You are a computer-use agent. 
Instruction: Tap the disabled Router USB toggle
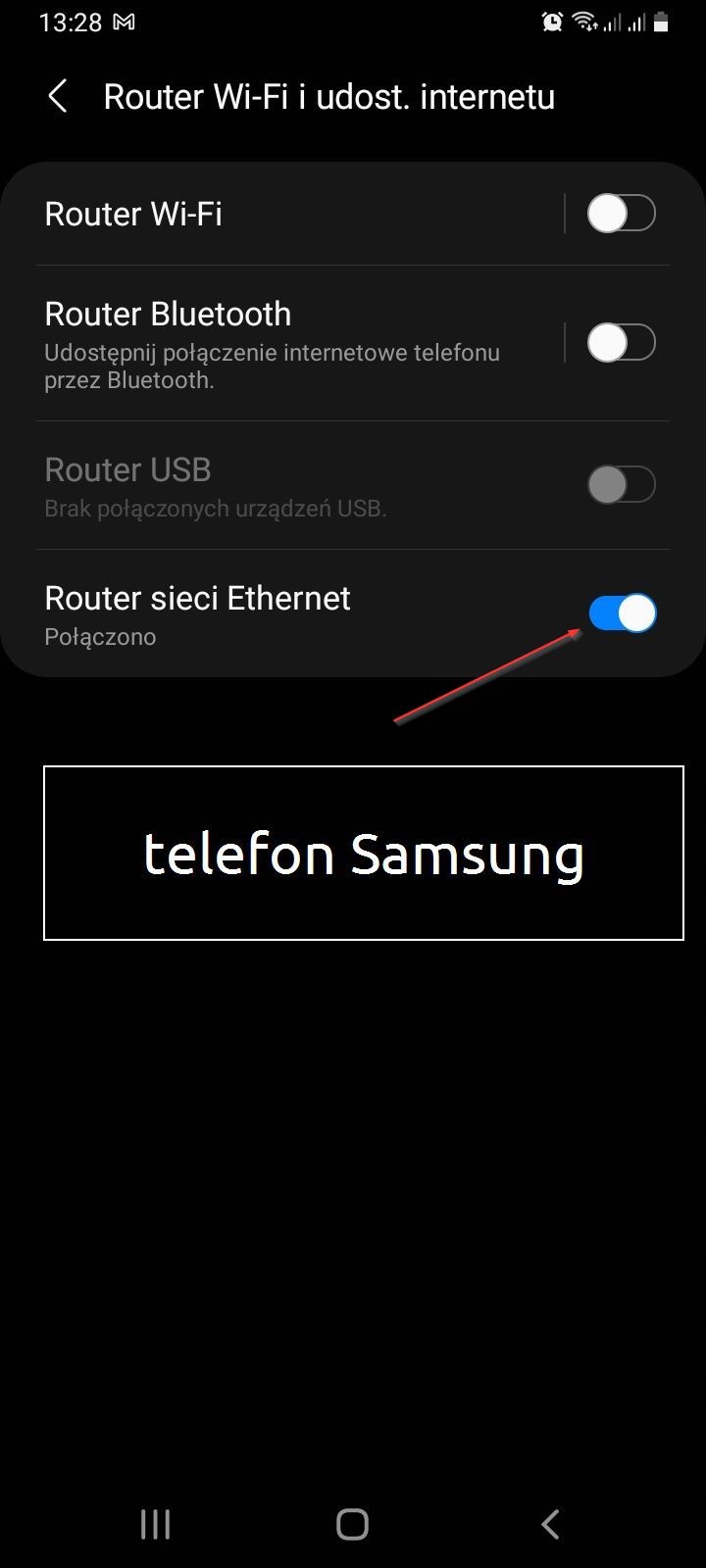[622, 484]
